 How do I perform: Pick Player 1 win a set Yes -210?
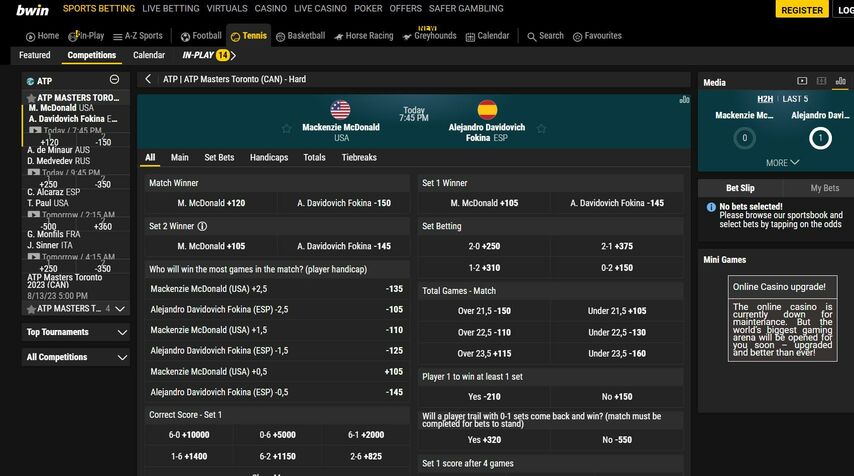point(484,396)
